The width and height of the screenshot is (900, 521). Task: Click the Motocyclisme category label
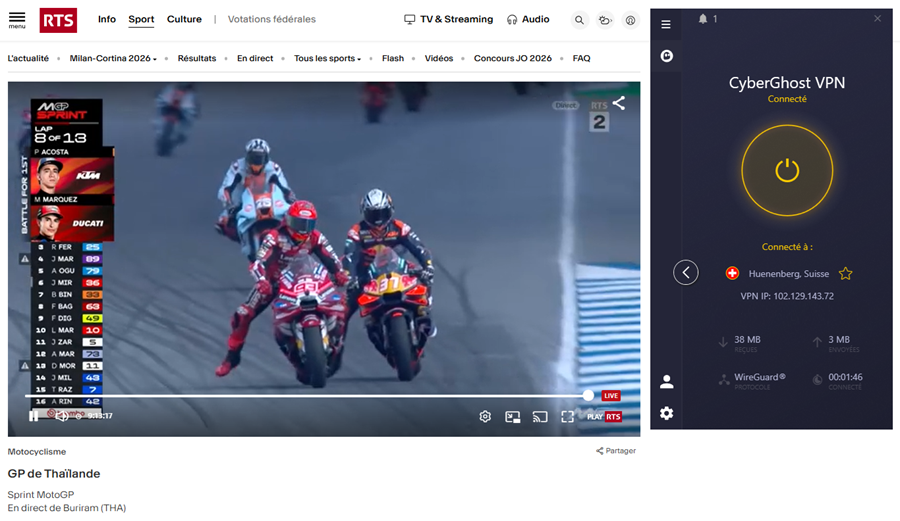(x=37, y=452)
